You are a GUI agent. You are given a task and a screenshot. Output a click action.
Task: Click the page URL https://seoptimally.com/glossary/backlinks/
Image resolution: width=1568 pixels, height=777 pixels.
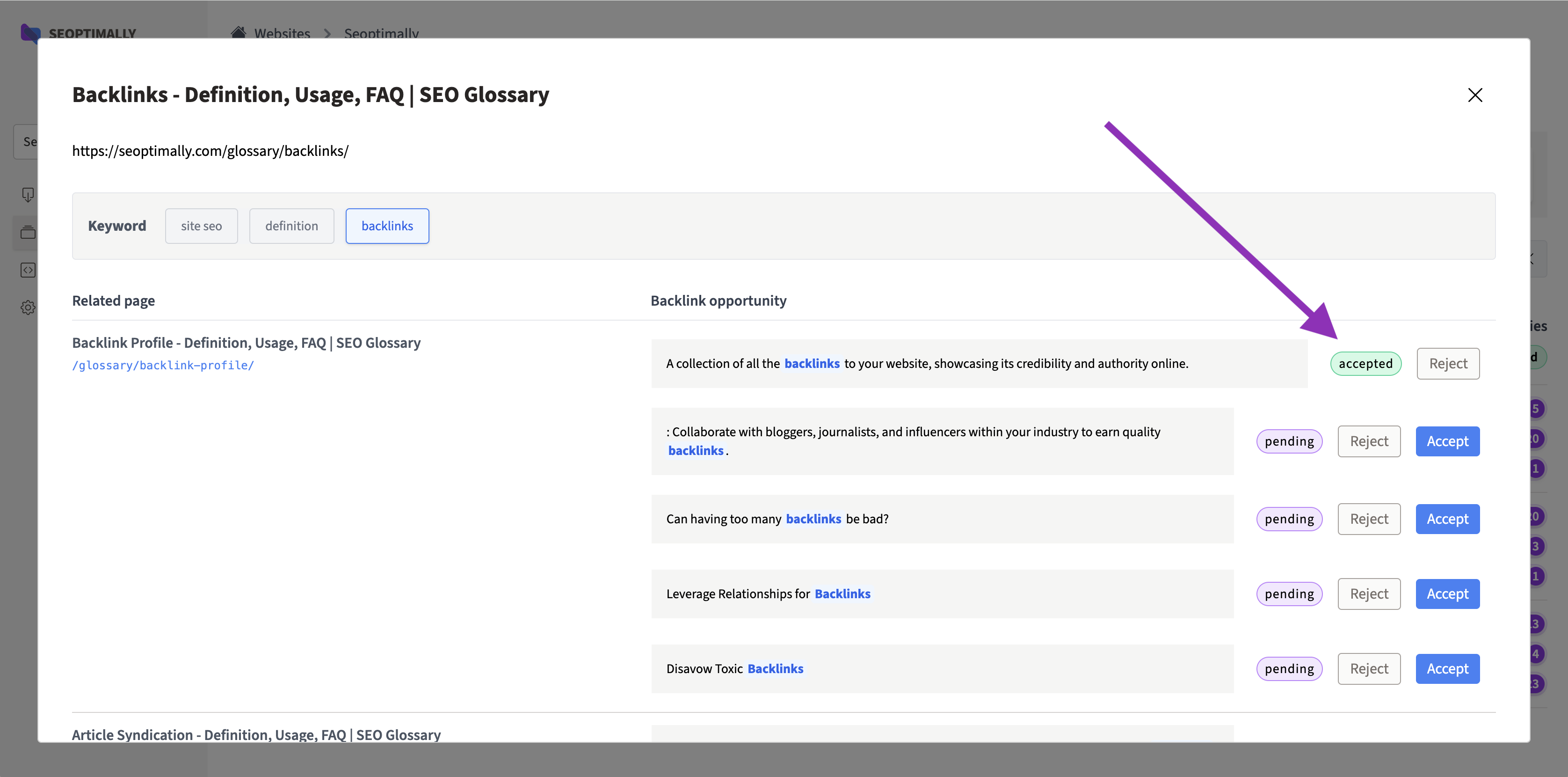point(210,151)
